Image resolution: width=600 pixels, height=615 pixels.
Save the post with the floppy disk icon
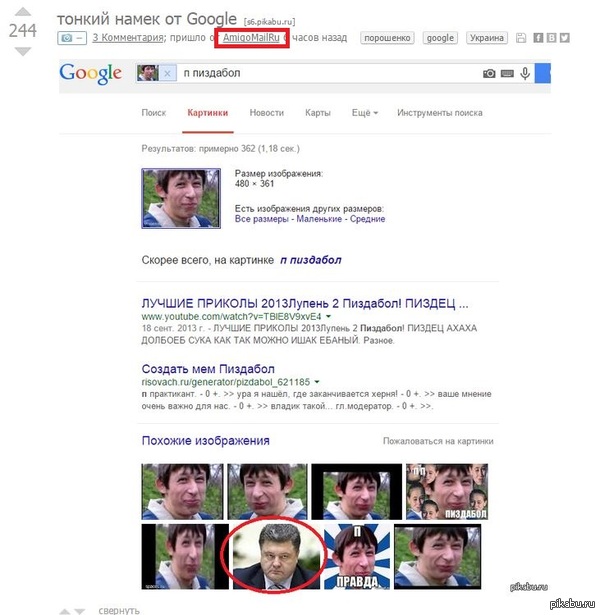click(x=521, y=38)
